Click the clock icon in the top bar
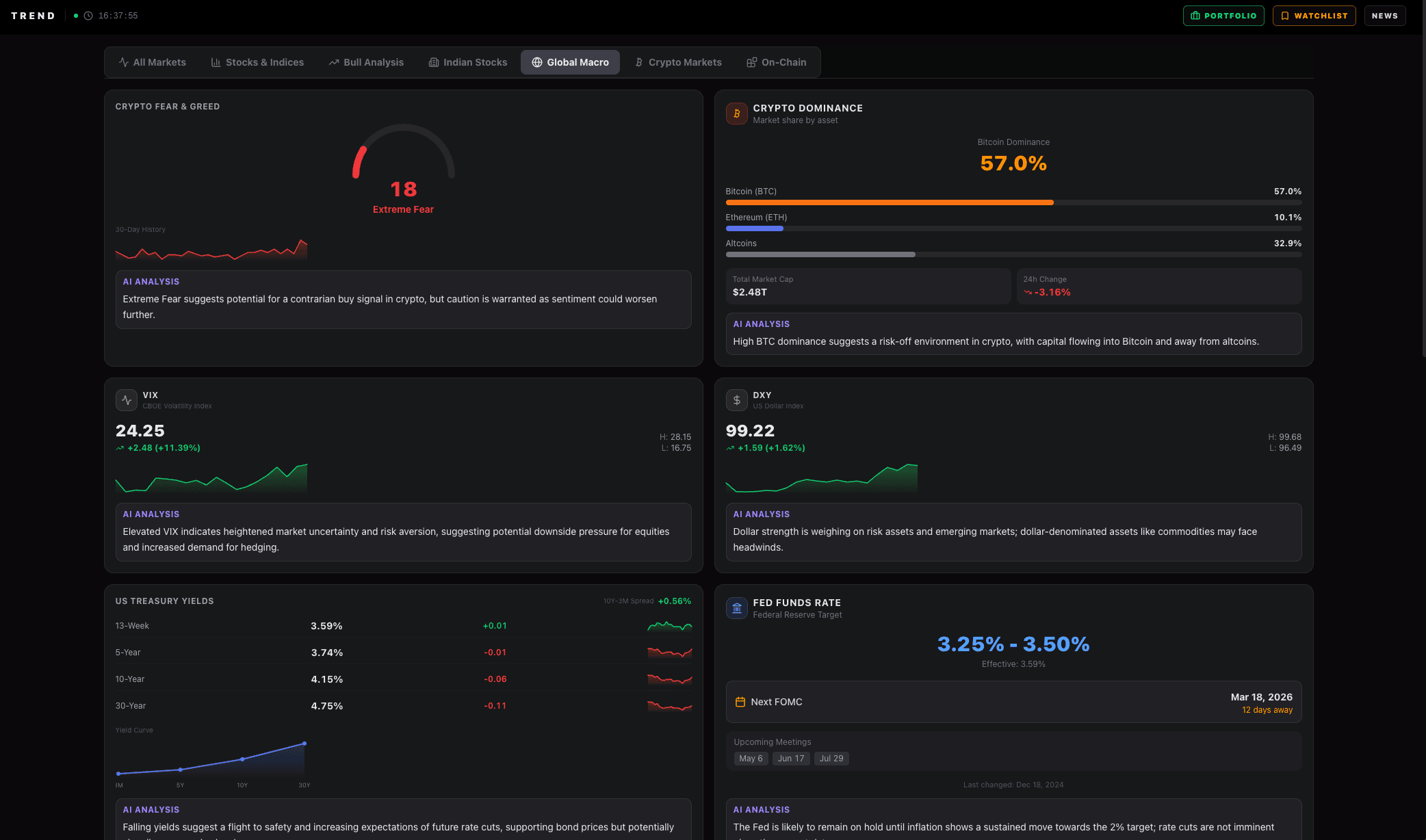Image resolution: width=1426 pixels, height=840 pixels. pos(87,15)
